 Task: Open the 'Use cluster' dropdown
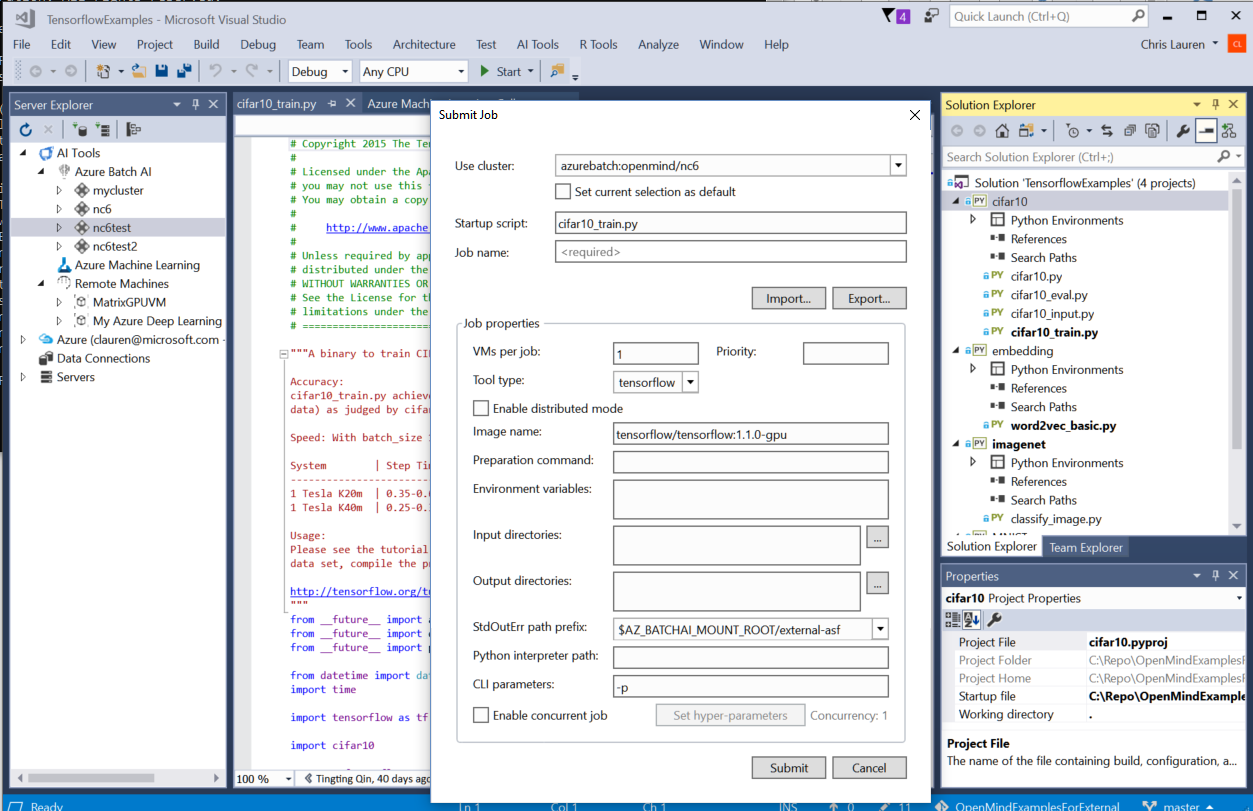coord(897,165)
